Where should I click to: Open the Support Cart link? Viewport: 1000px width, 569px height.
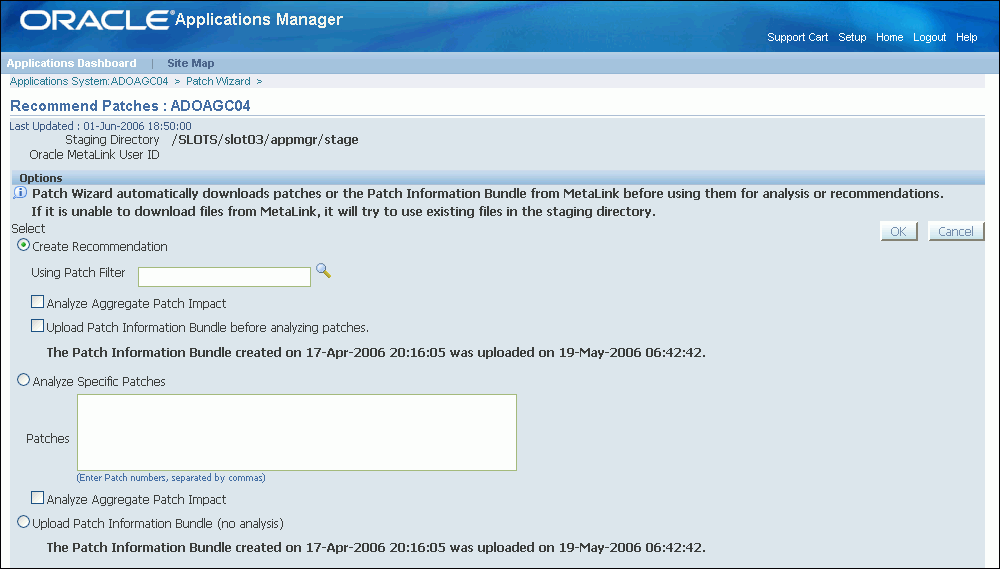pyautogui.click(x=797, y=38)
